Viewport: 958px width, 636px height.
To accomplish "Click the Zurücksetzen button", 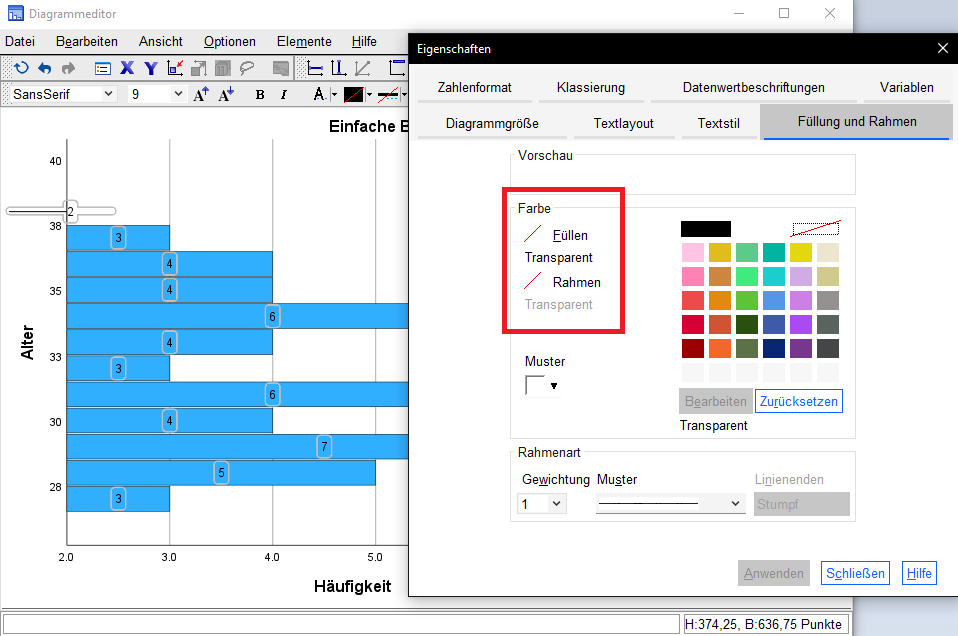I will click(x=798, y=400).
